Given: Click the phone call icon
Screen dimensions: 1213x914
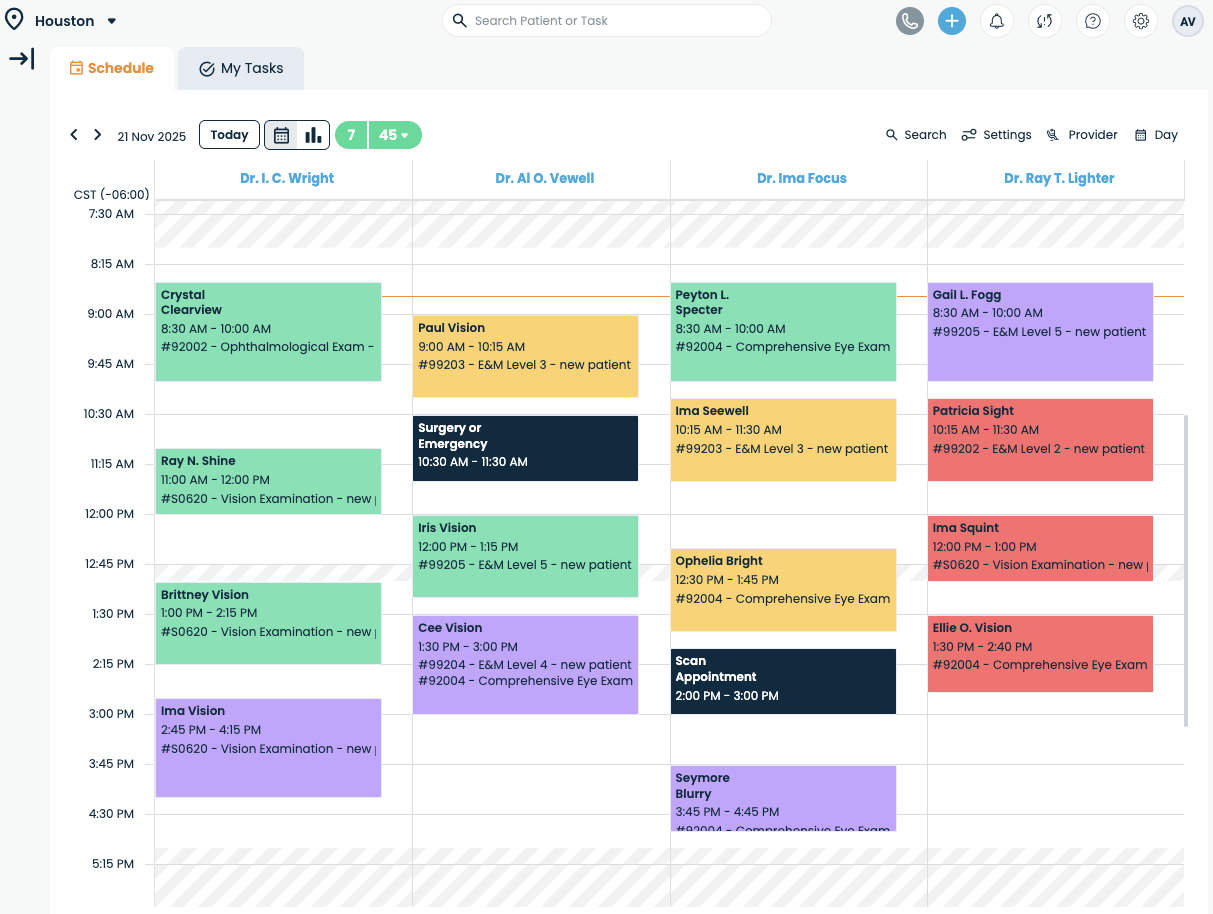Looking at the screenshot, I should tap(909, 21).
